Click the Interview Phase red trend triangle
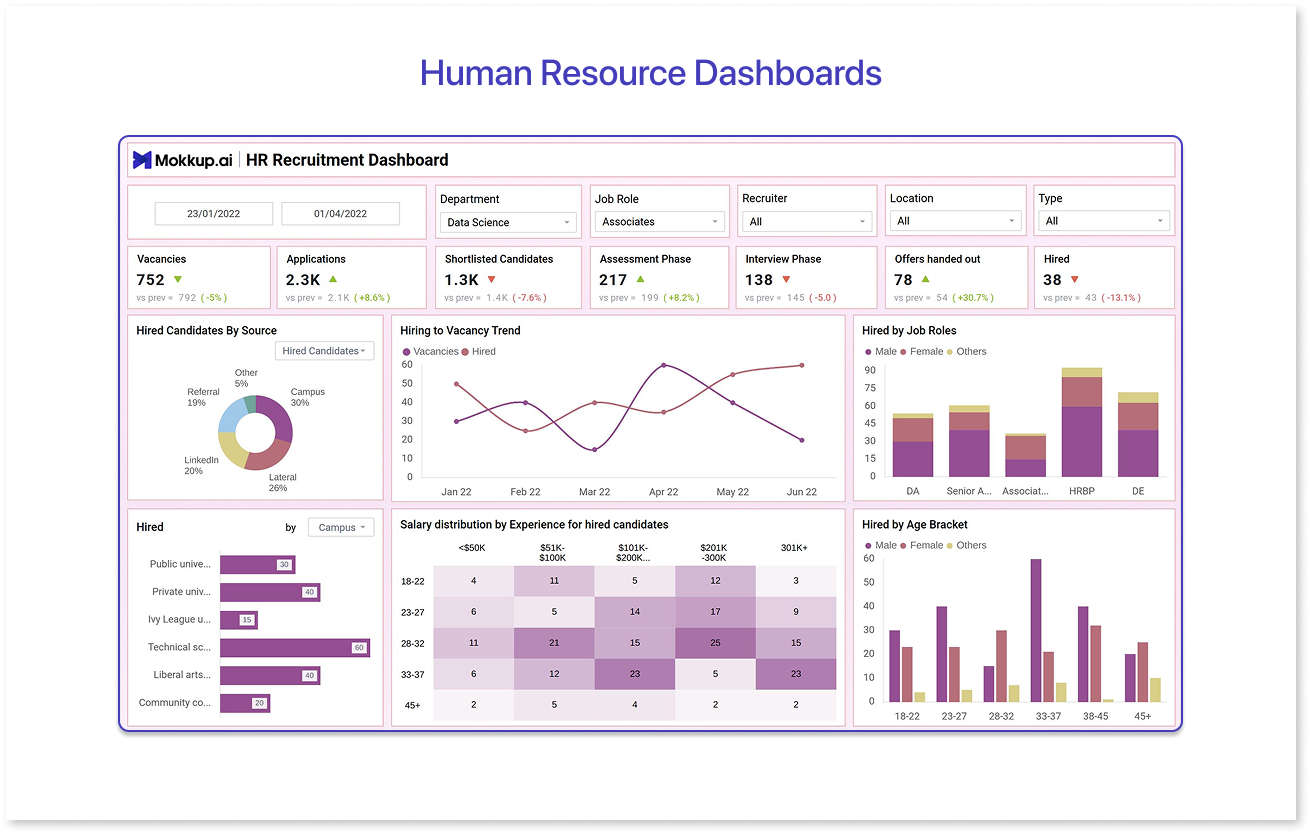The height and width of the screenshot is (834, 1310). tap(786, 280)
